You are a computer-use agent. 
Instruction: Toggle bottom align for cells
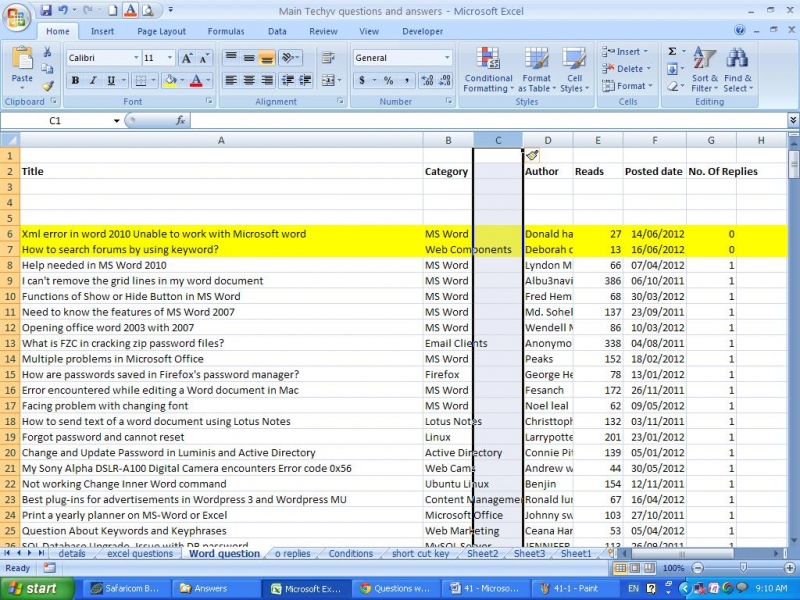267,58
